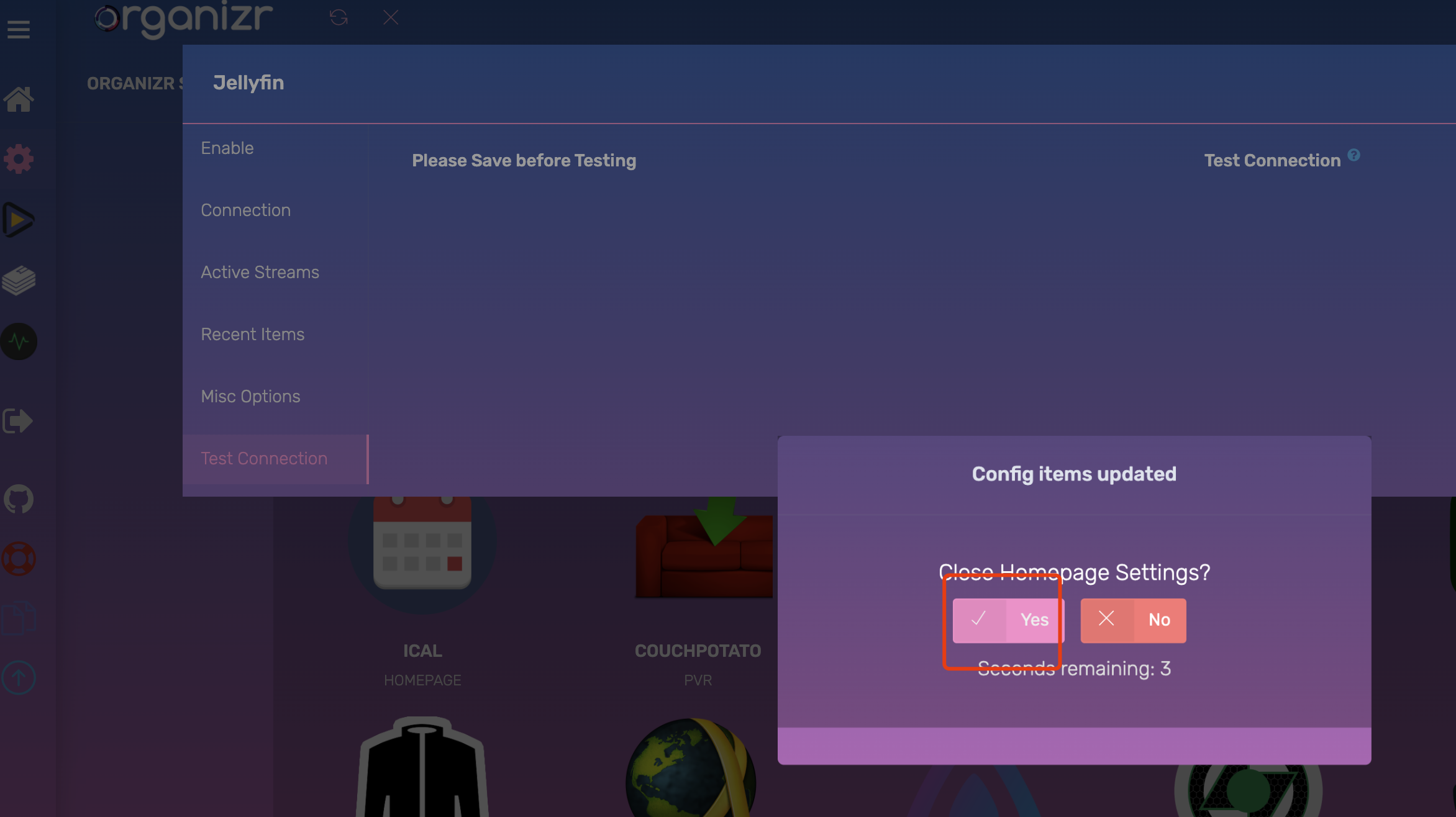Click the Test Connection help icon
Image resolution: width=1456 pixels, height=817 pixels.
(1354, 155)
